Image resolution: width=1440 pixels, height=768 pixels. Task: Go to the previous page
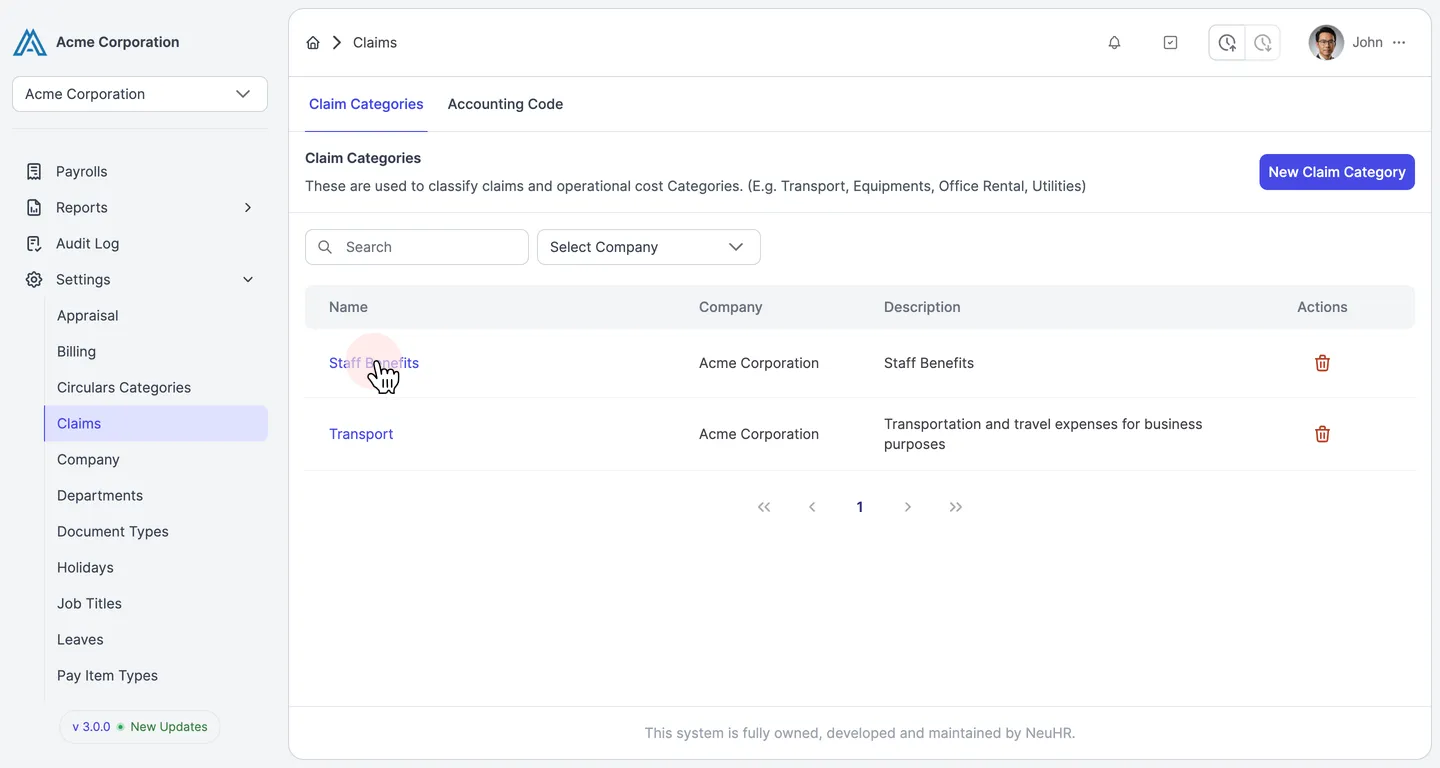812,507
